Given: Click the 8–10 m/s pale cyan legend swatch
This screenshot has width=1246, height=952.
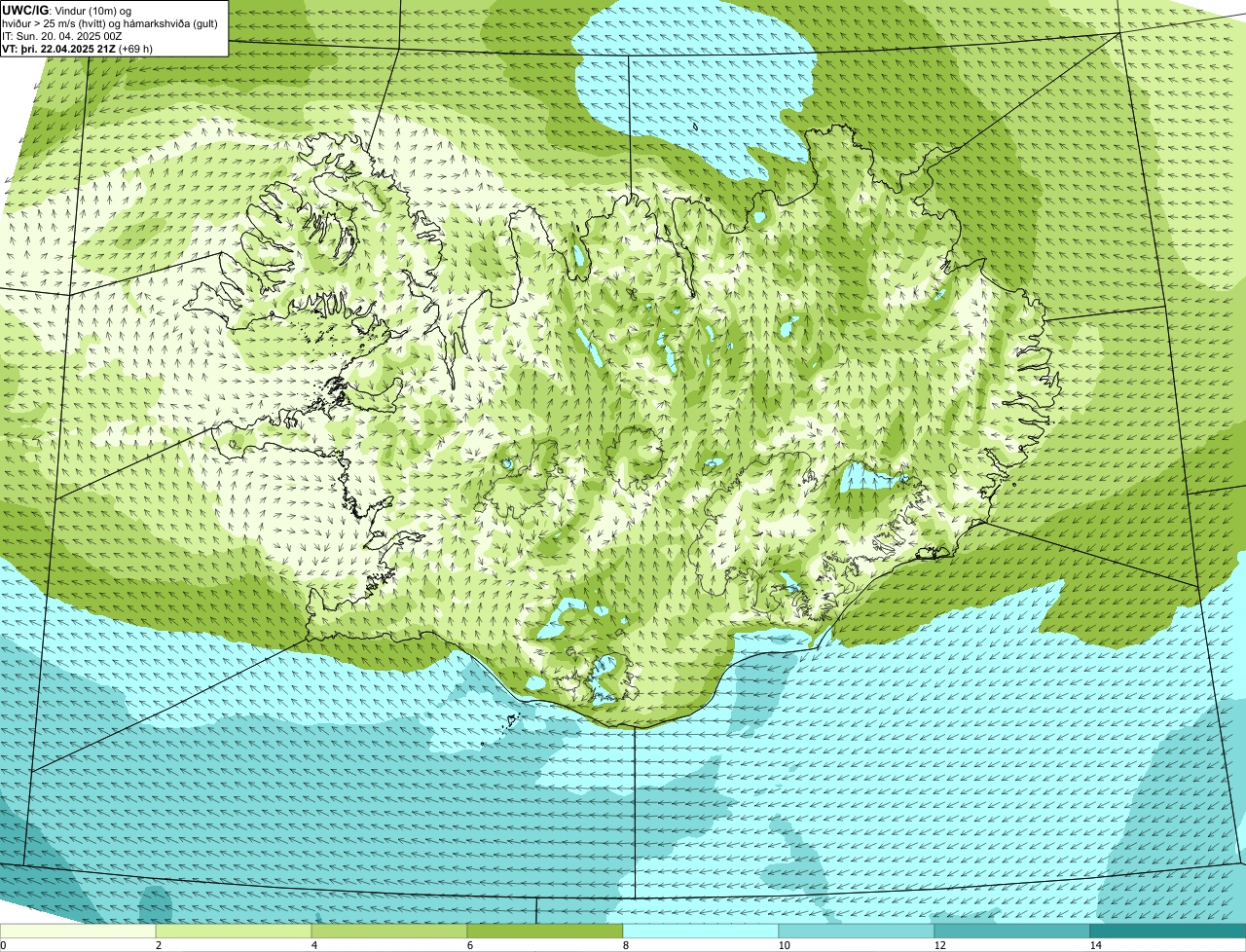Looking at the screenshot, I should (701, 931).
